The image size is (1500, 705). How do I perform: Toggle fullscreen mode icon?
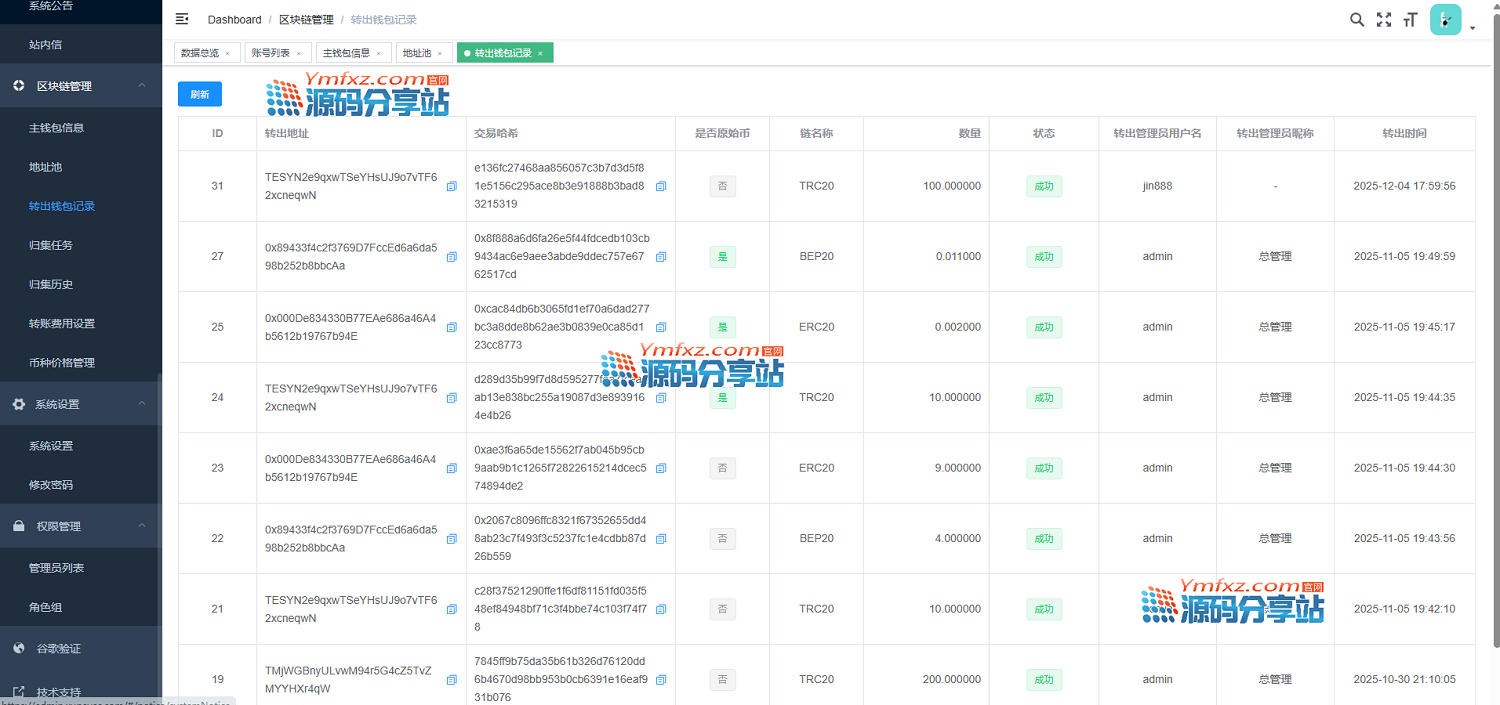click(1384, 19)
